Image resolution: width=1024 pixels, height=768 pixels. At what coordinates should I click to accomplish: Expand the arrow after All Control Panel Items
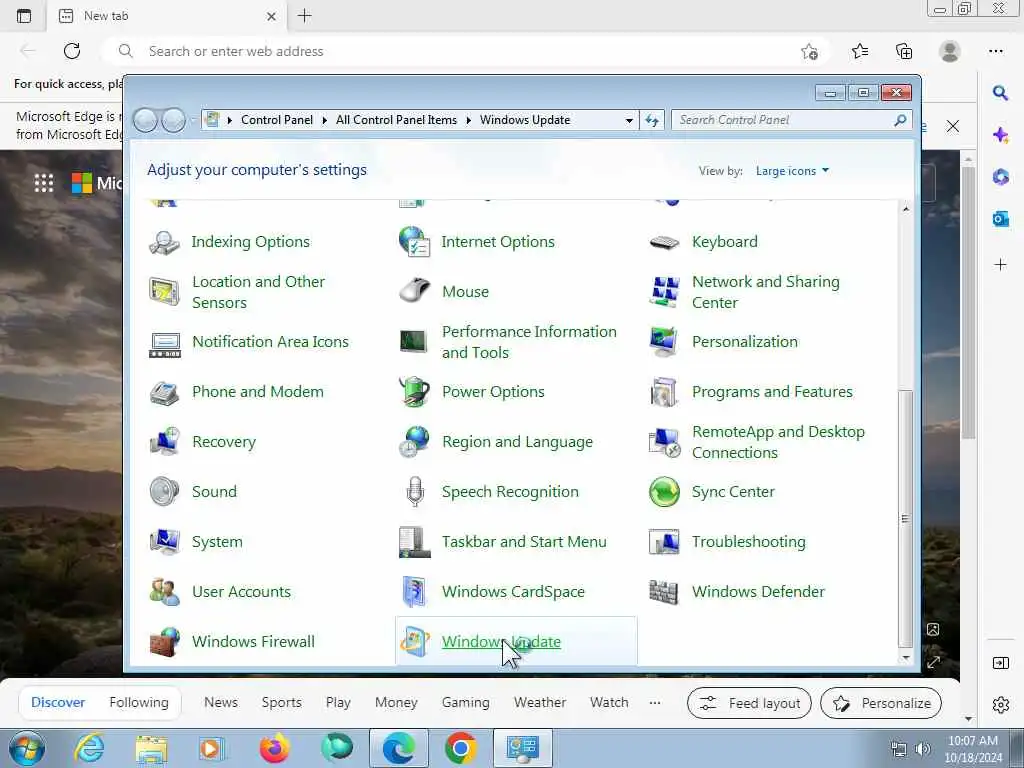click(468, 120)
